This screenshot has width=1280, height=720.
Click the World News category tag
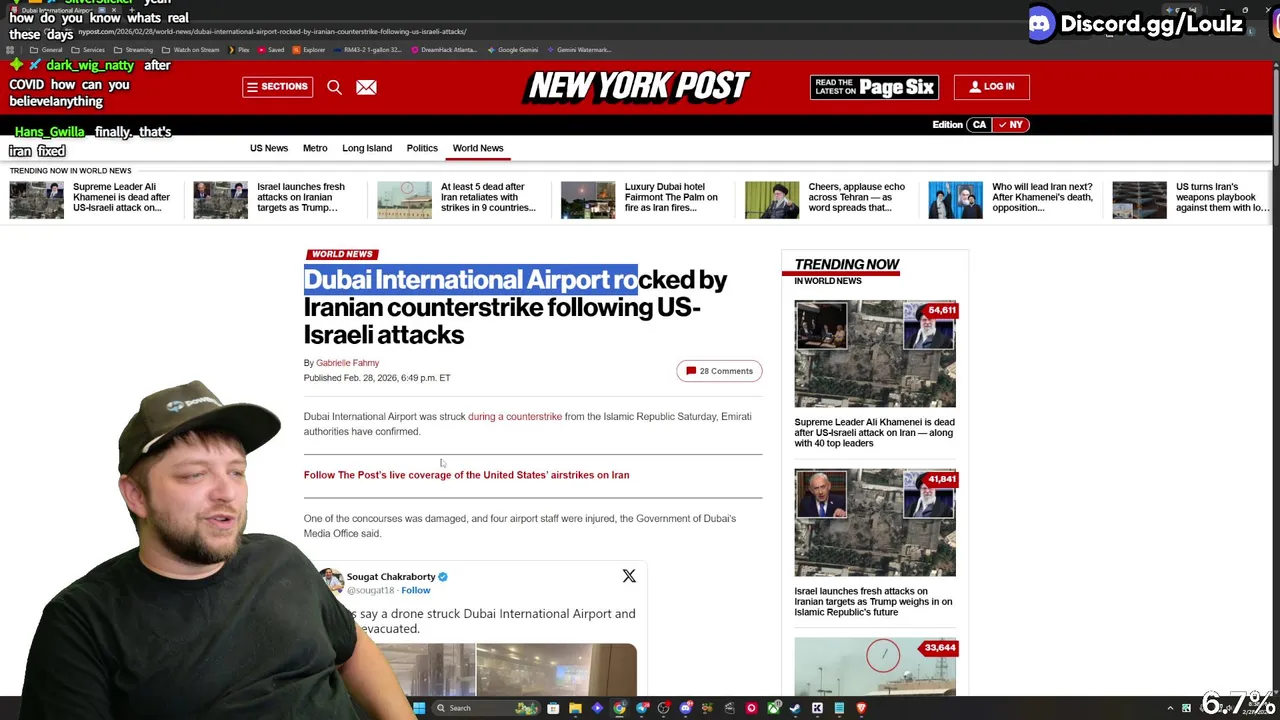[341, 254]
